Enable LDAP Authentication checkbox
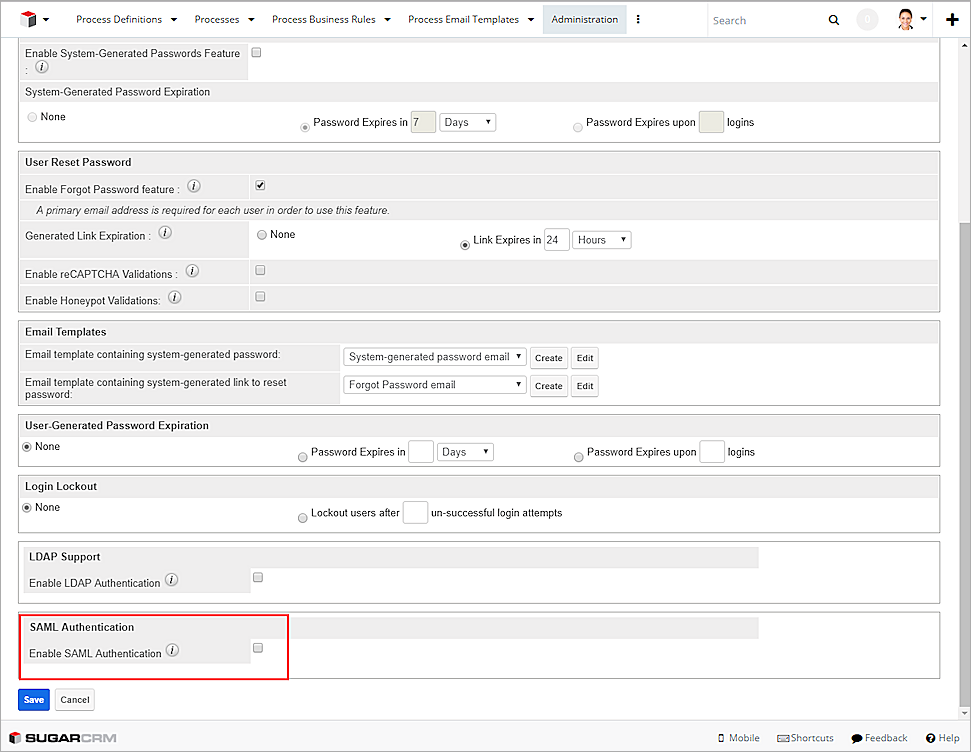The width and height of the screenshot is (971, 752). [258, 577]
